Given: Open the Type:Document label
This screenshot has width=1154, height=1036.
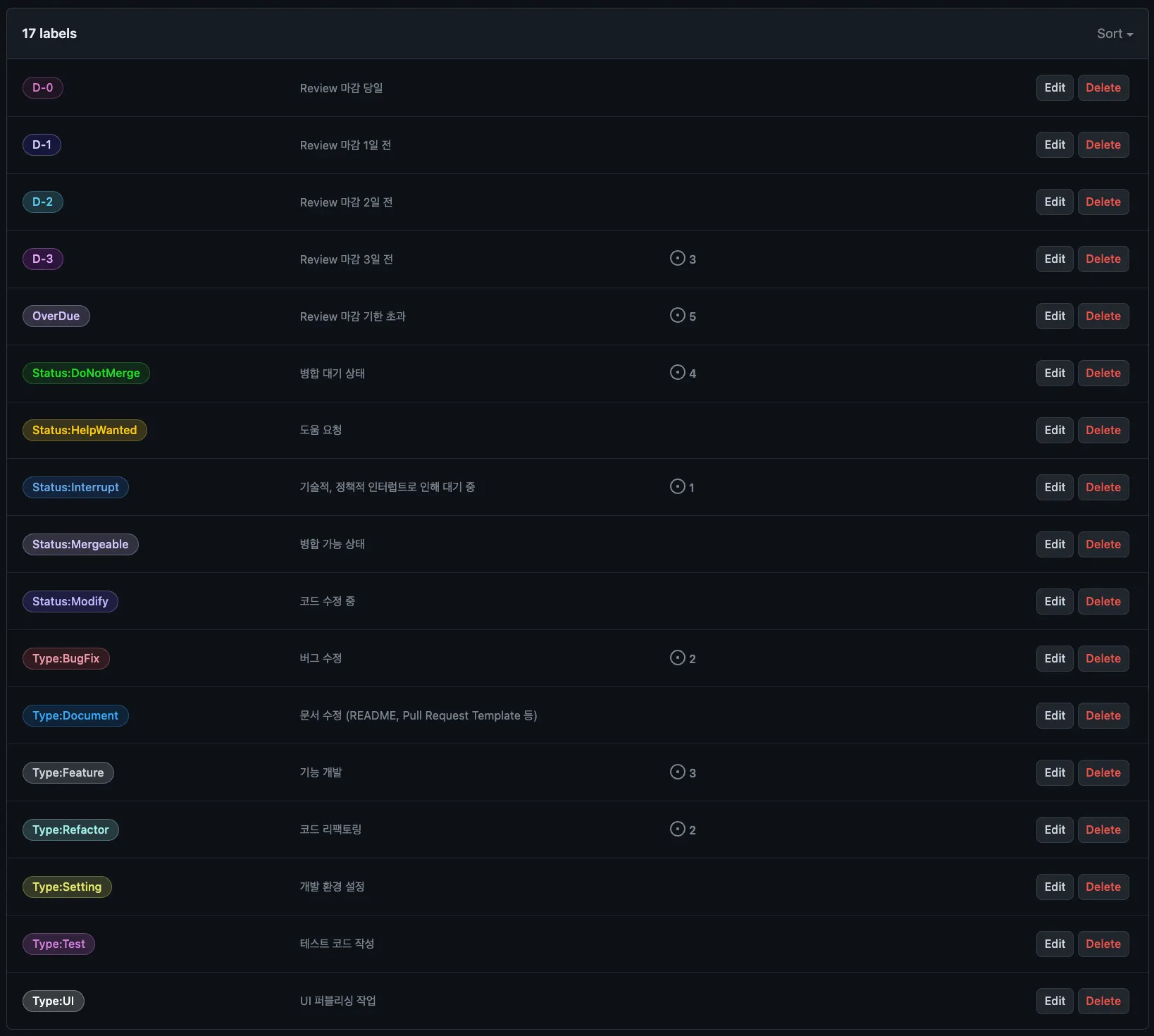Looking at the screenshot, I should 75,716.
